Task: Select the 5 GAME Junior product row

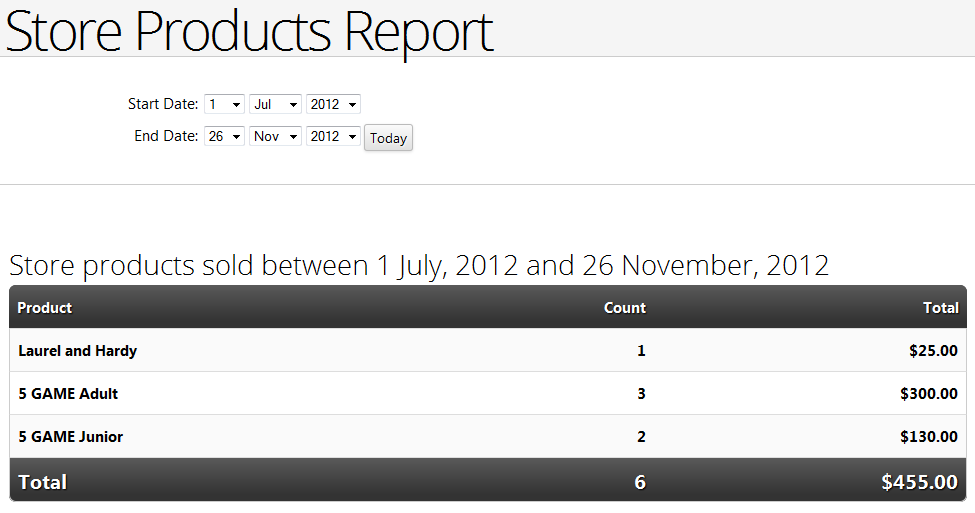Action: point(488,437)
